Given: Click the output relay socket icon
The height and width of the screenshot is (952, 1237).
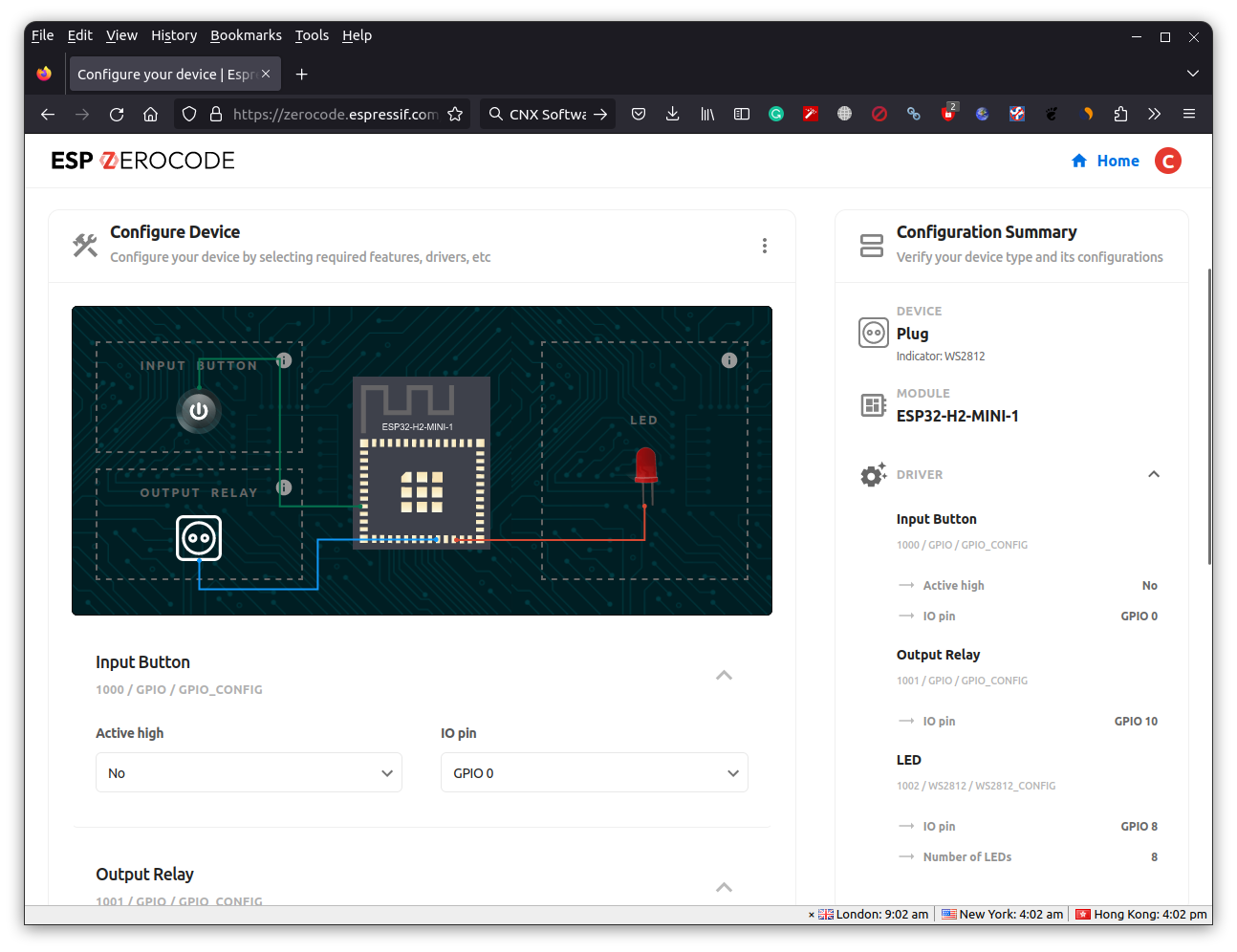Looking at the screenshot, I should pos(199,538).
